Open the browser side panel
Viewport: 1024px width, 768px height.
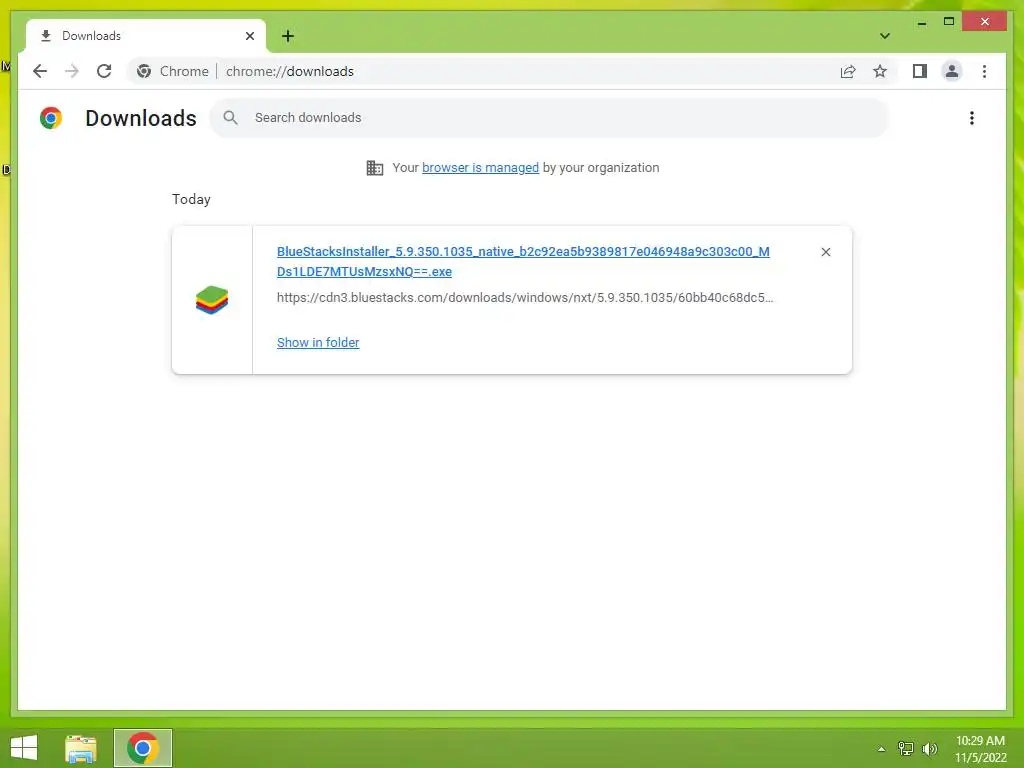[920, 71]
